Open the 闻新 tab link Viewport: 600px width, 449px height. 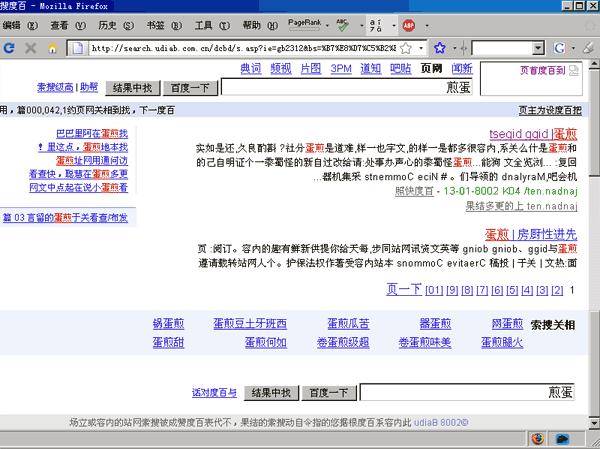pyautogui.click(x=462, y=69)
